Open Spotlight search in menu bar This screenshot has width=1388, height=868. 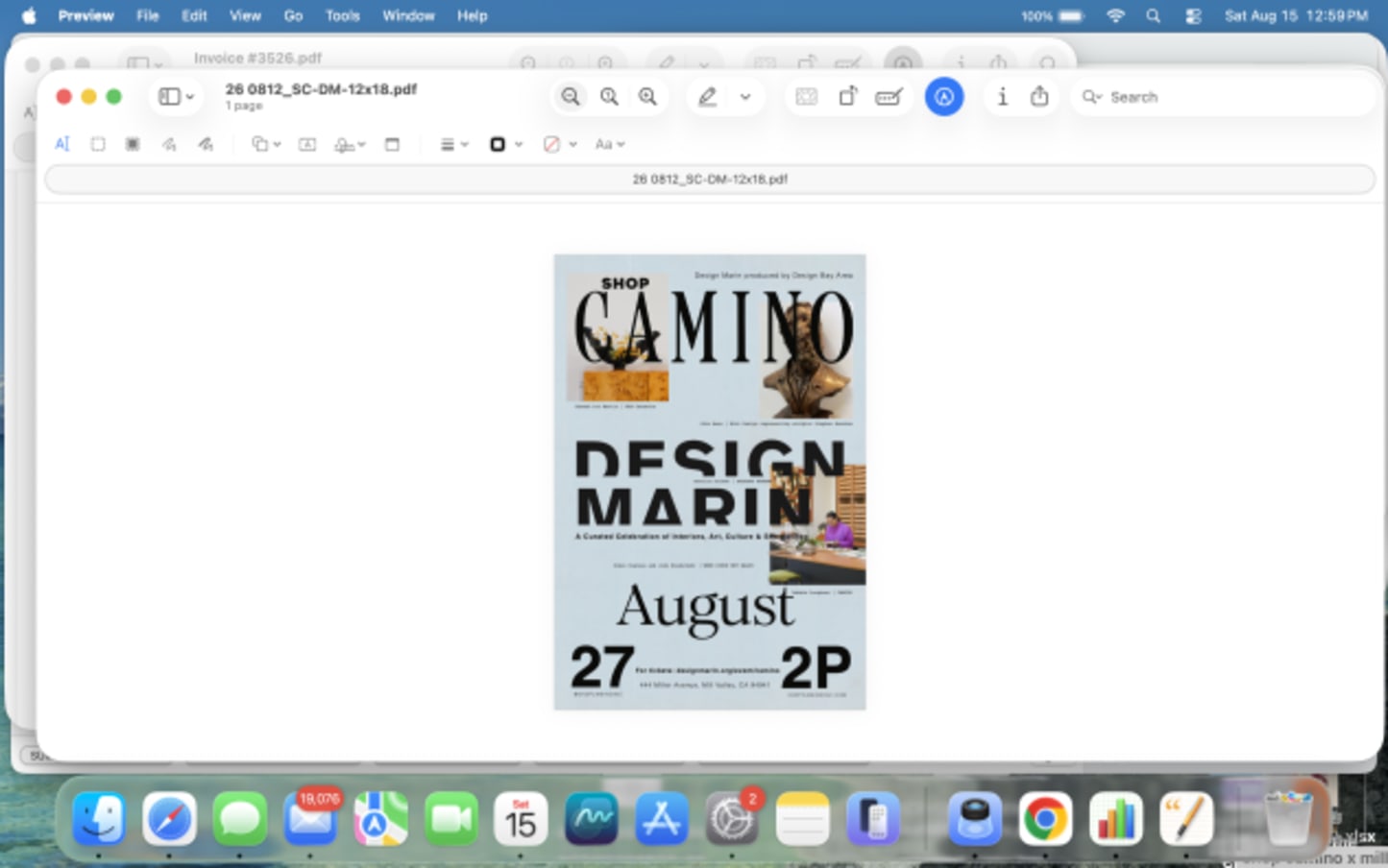(1154, 15)
